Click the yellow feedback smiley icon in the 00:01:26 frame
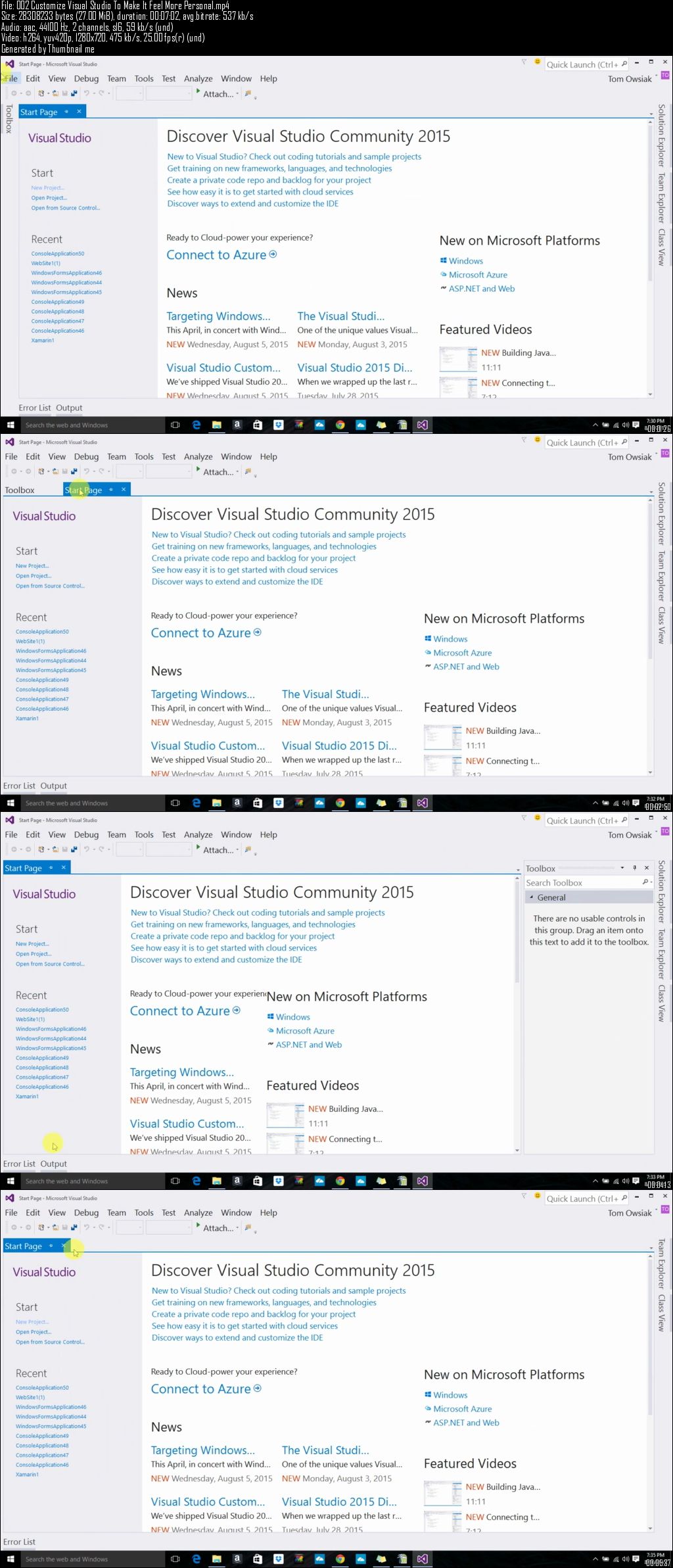673x1568 pixels. (537, 62)
